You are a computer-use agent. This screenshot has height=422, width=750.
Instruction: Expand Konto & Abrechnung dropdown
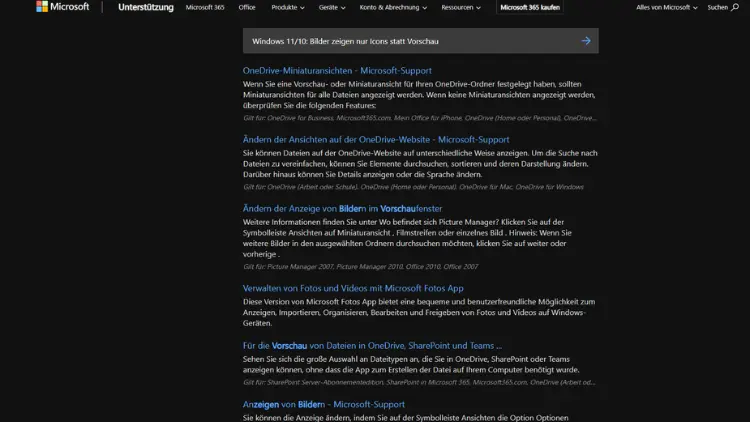393,7
